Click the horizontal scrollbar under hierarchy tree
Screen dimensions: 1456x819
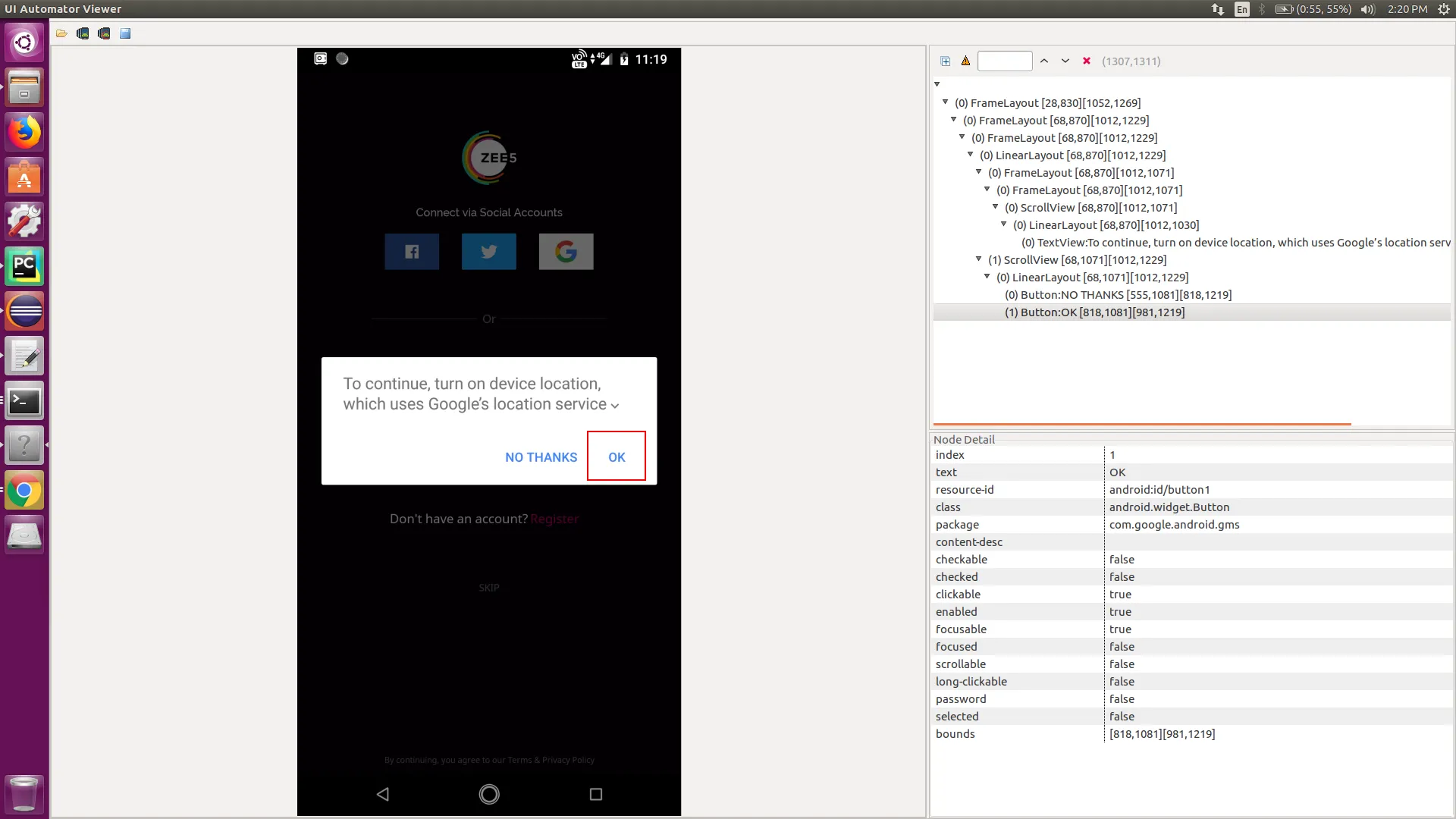[x=1141, y=424]
